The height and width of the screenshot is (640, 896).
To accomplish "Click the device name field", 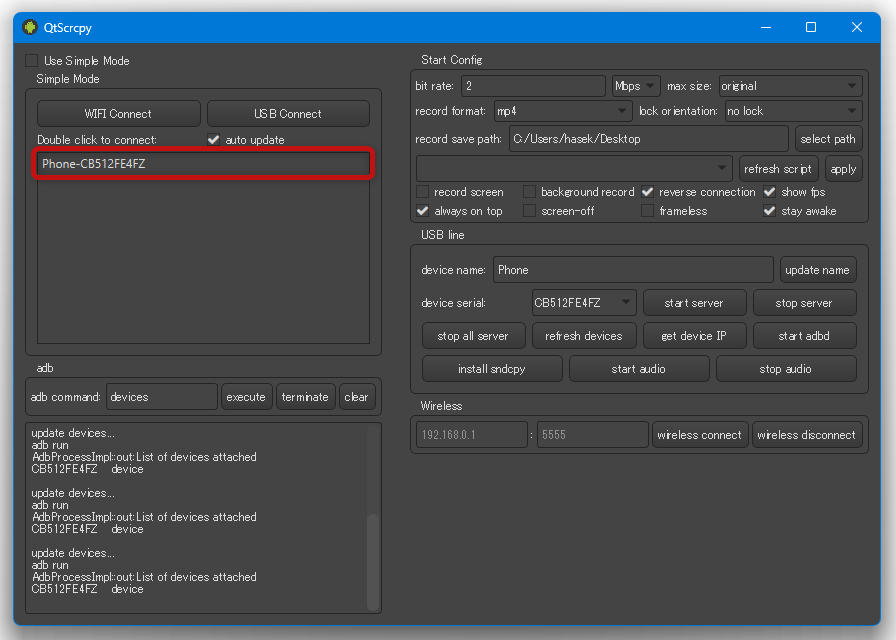I will click(x=633, y=270).
